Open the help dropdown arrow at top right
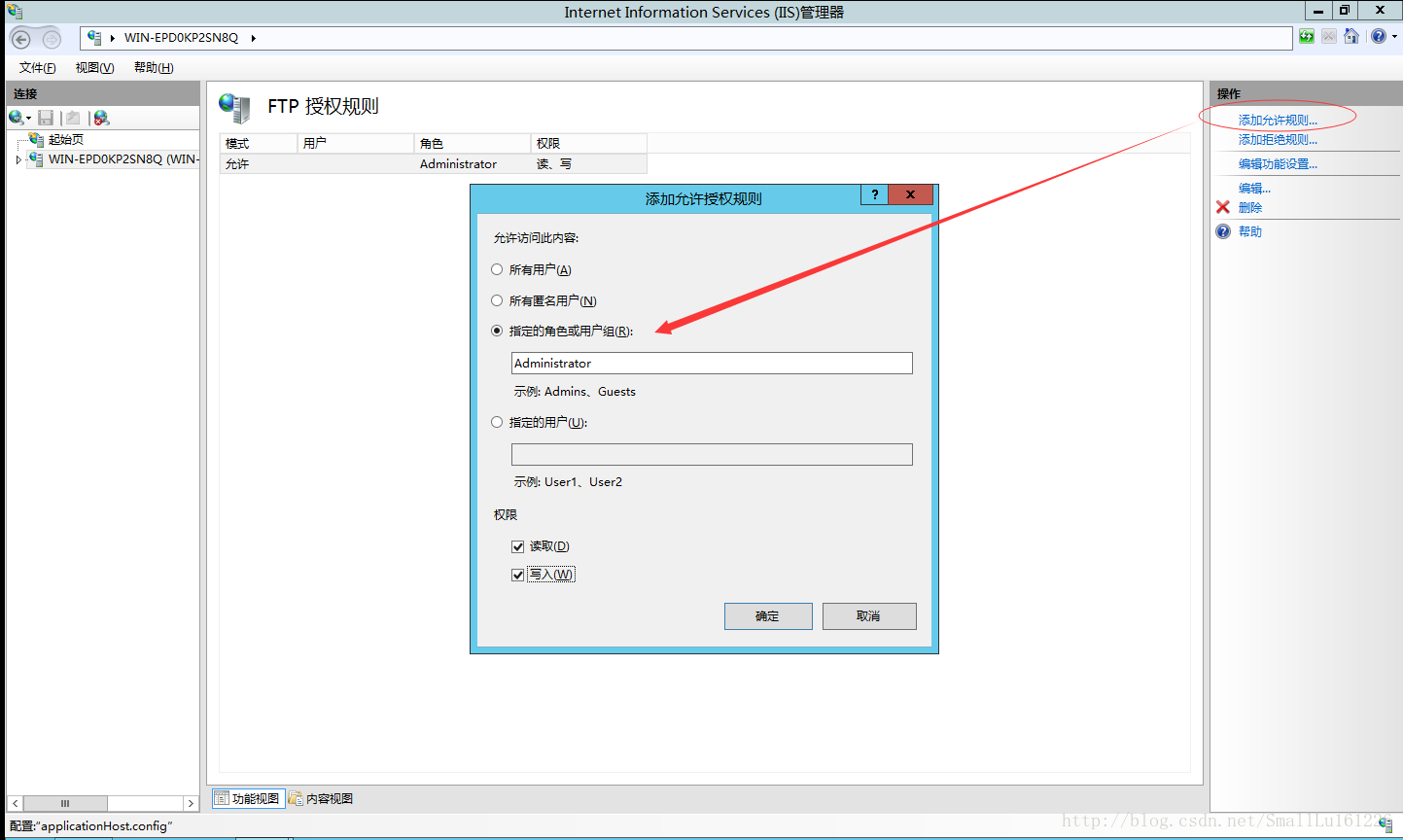 pos(1394,37)
